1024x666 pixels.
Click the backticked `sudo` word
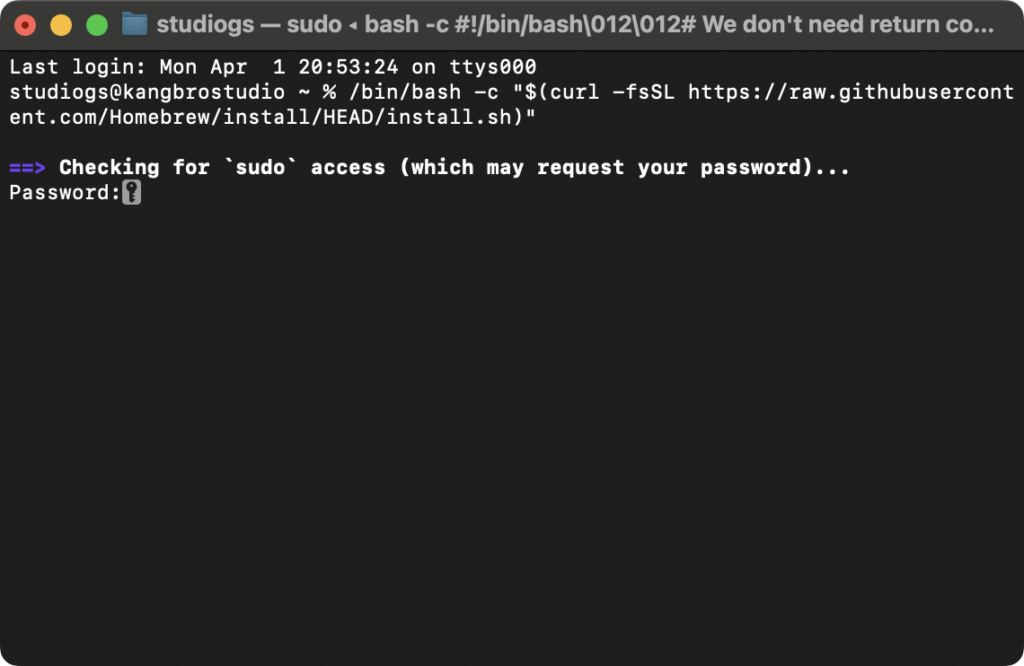coord(260,167)
